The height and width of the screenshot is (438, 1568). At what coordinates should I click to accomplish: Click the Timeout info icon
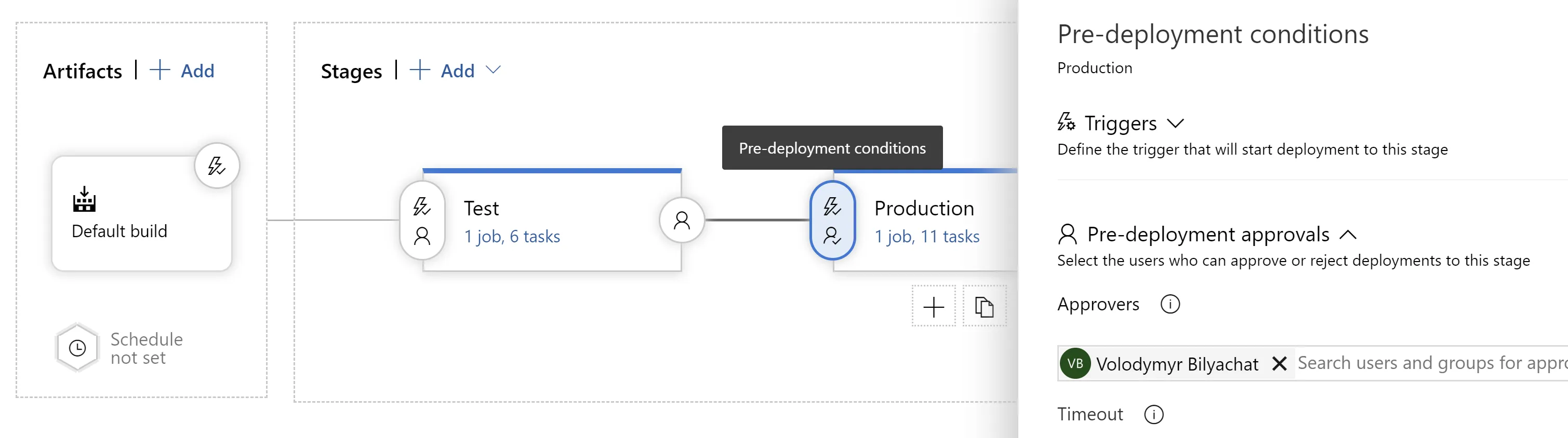click(1153, 415)
